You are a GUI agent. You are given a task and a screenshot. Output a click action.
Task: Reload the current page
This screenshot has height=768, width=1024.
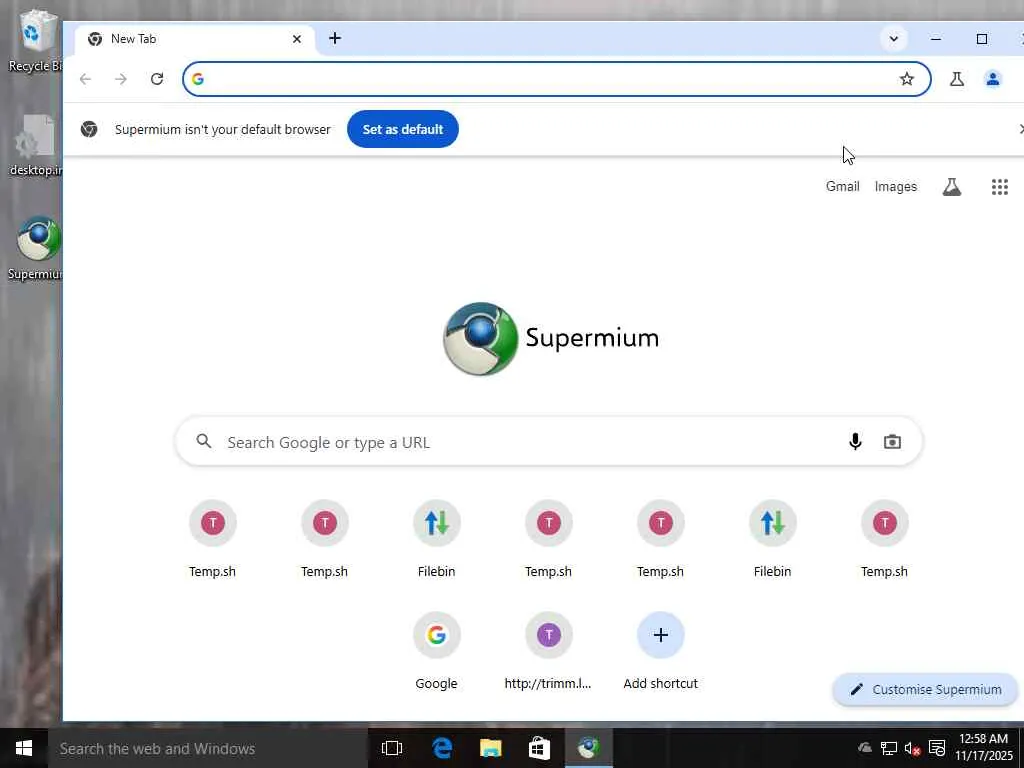[157, 79]
